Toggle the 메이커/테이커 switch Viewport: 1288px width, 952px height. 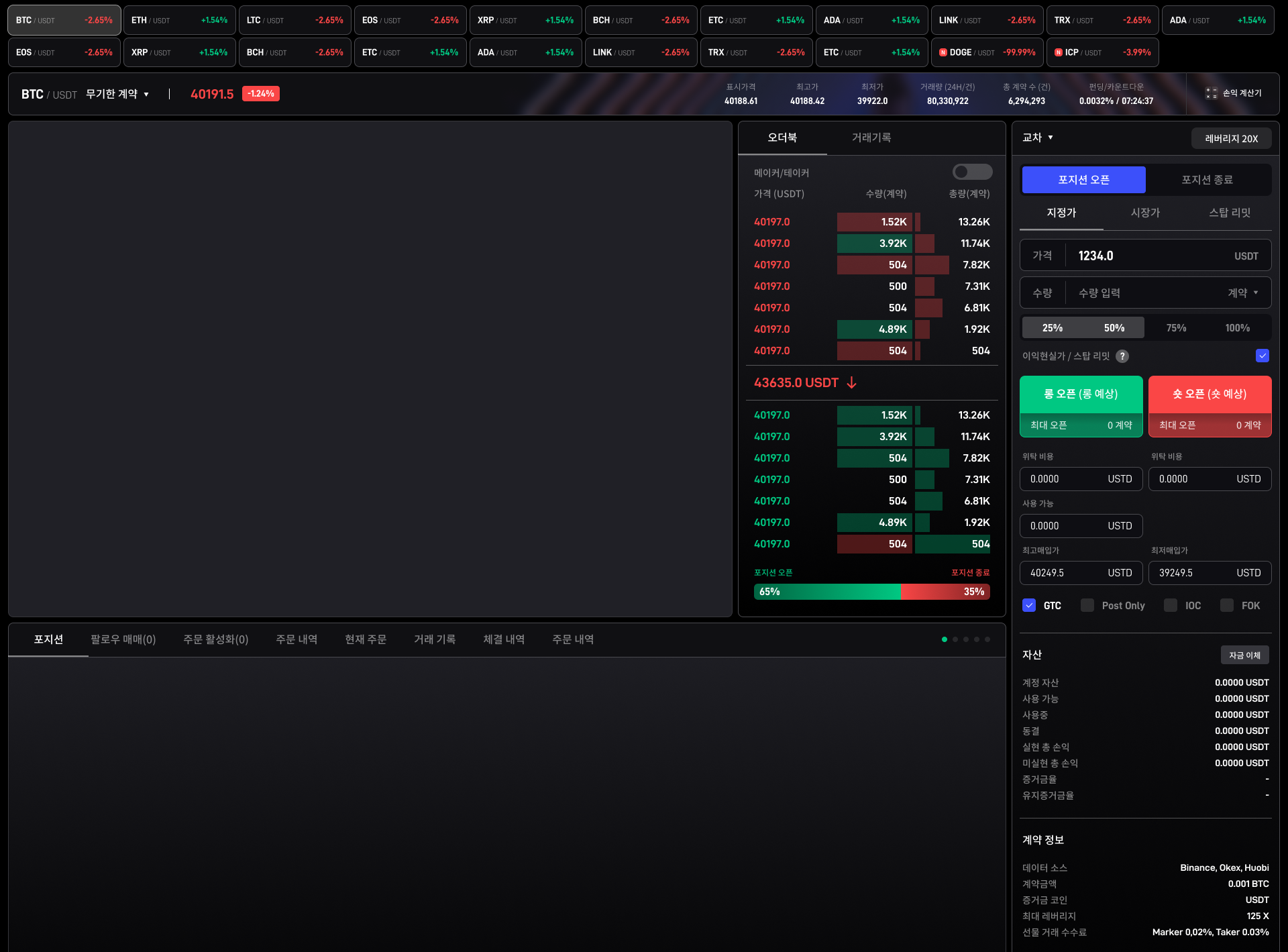point(971,172)
